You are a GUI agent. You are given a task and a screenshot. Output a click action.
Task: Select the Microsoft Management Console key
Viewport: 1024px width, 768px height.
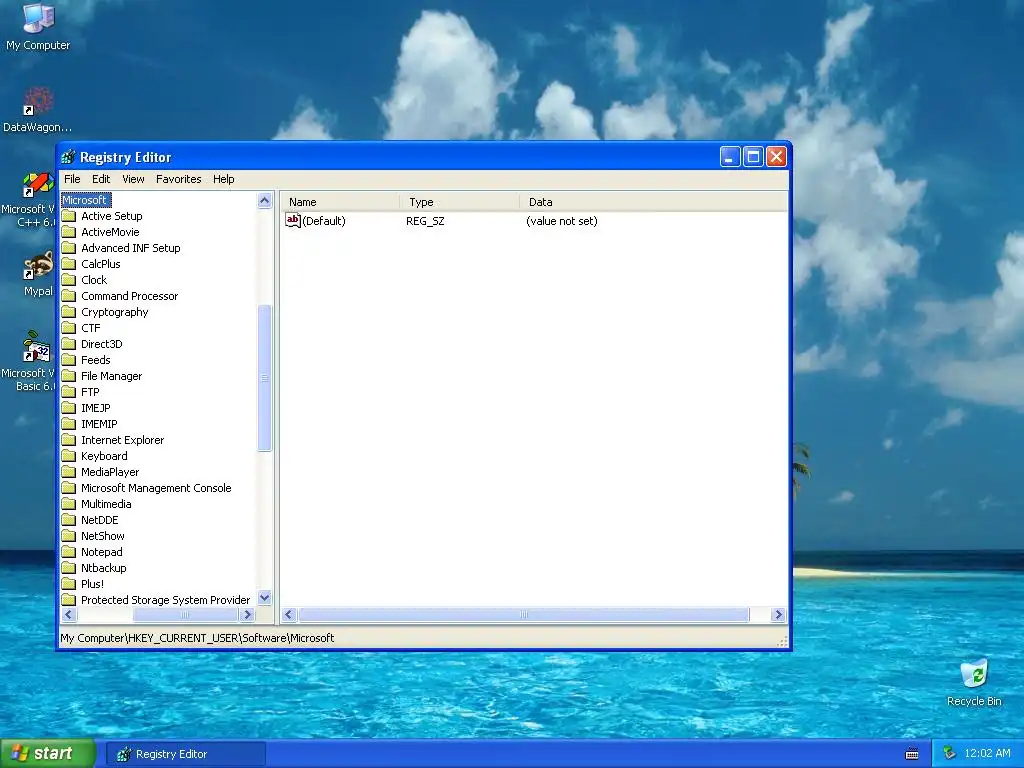(x=156, y=488)
